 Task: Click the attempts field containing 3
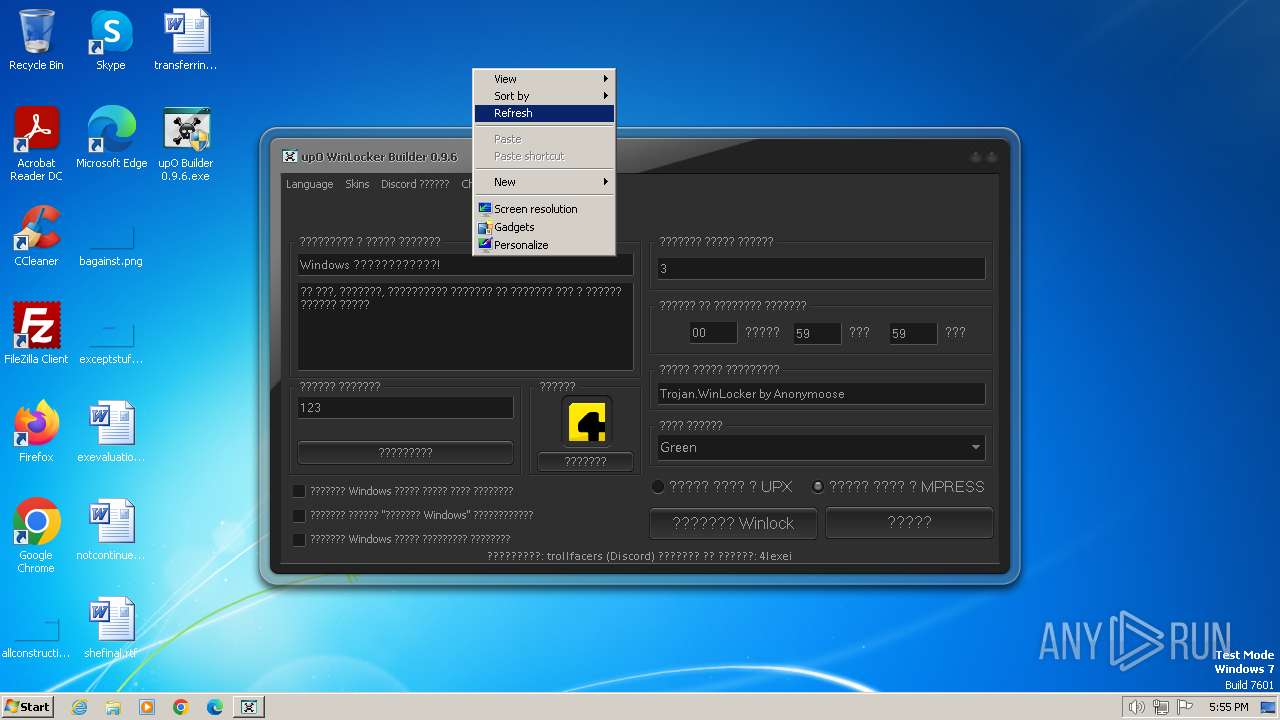[x=820, y=268]
